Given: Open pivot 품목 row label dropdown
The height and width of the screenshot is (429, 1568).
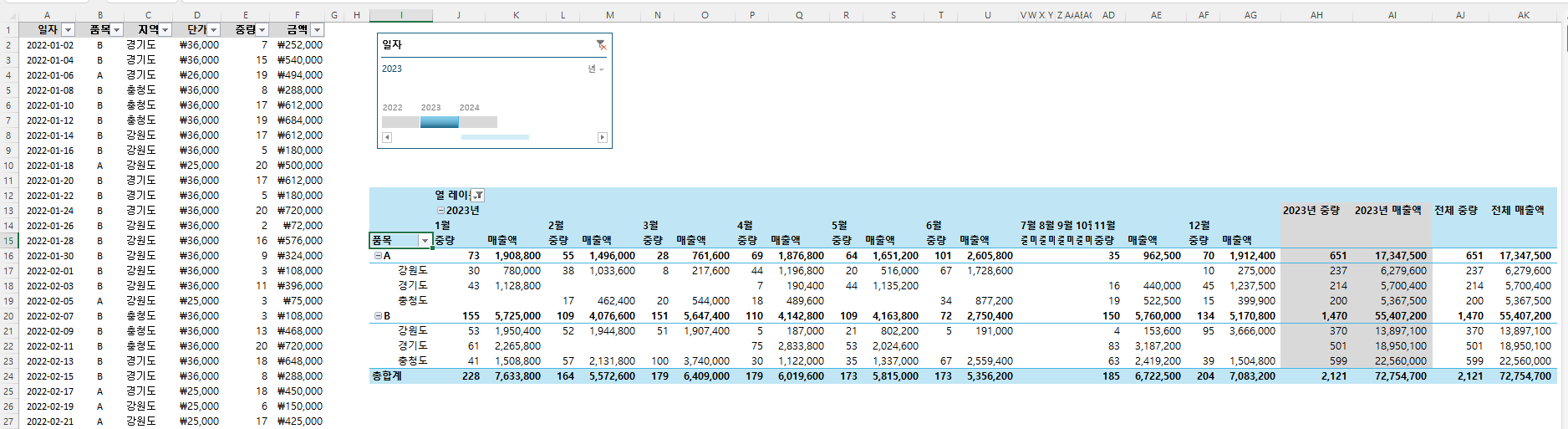Looking at the screenshot, I should pos(425,241).
